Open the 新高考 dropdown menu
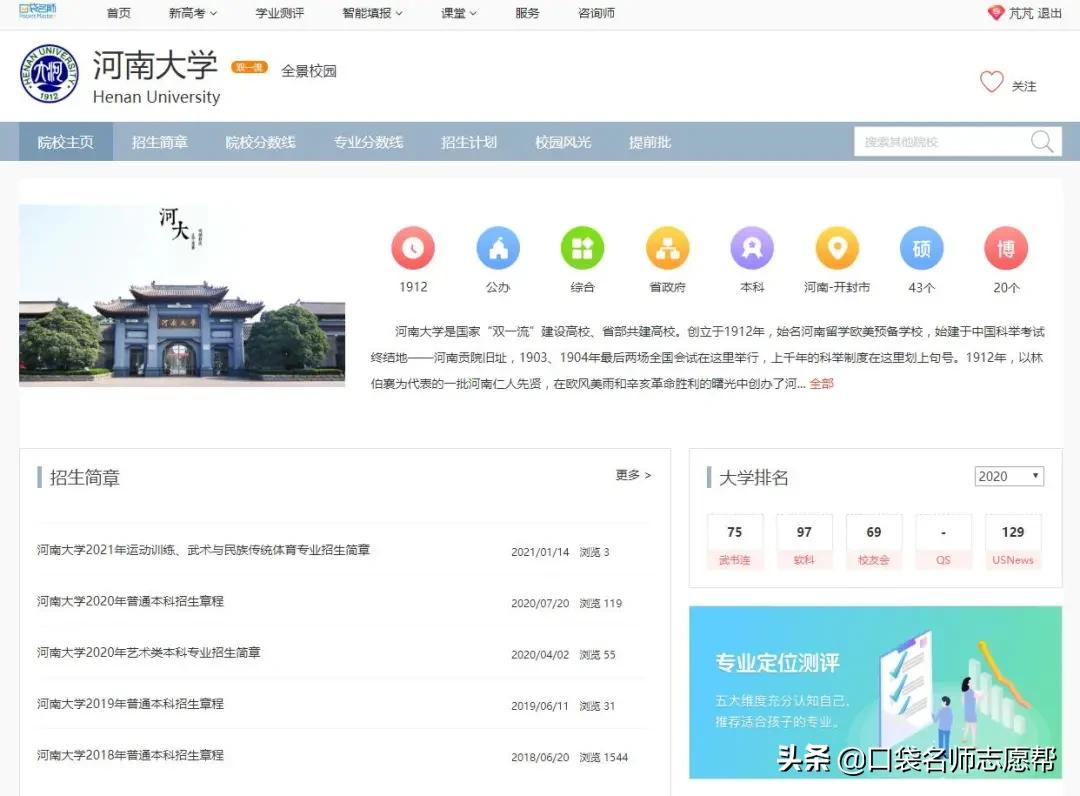 pyautogui.click(x=192, y=13)
